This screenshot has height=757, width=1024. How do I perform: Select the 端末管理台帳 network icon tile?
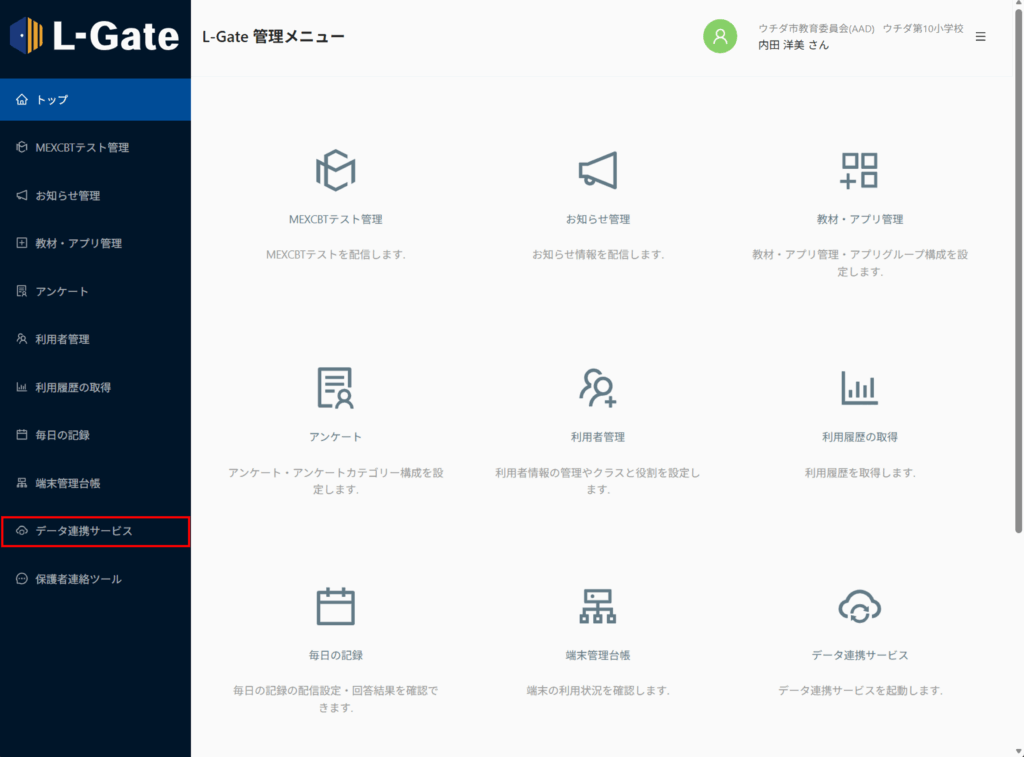pyautogui.click(x=598, y=606)
